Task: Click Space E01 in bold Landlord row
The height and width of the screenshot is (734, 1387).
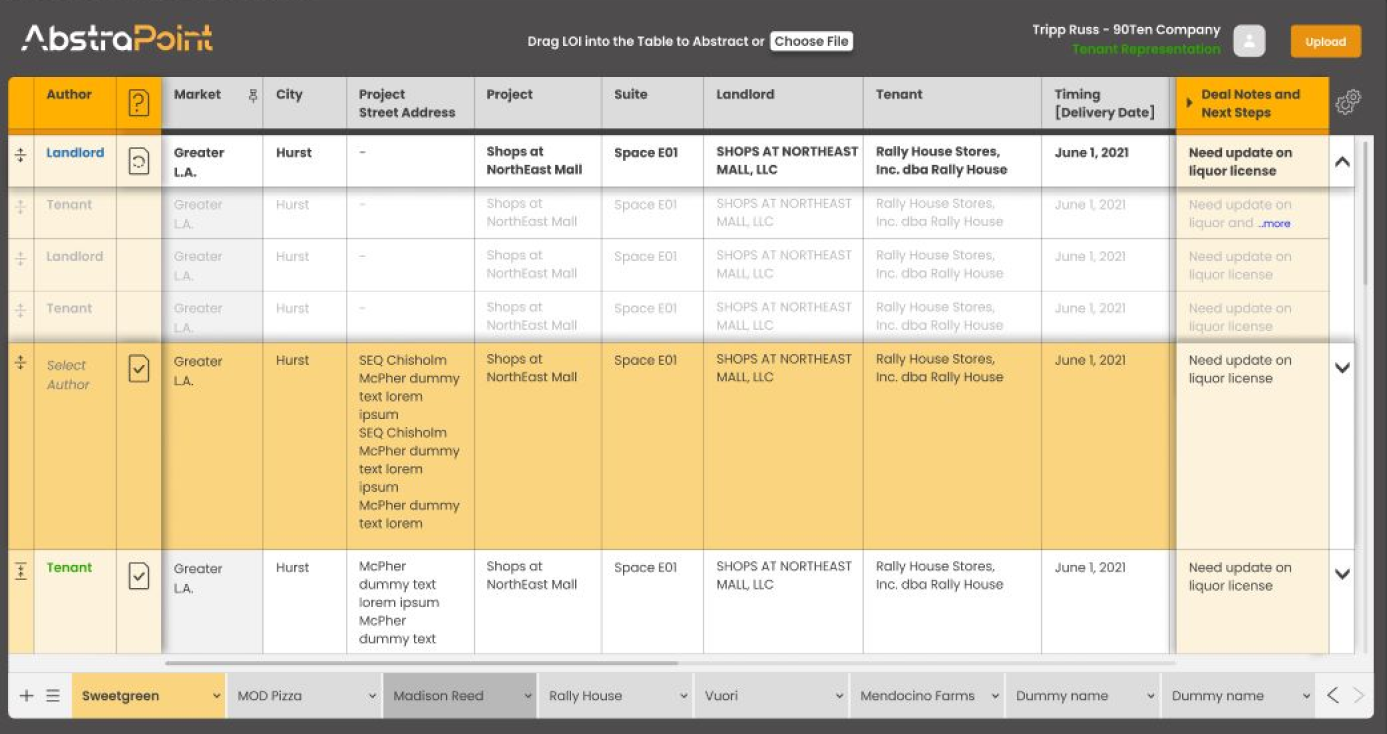Action: click(x=646, y=153)
